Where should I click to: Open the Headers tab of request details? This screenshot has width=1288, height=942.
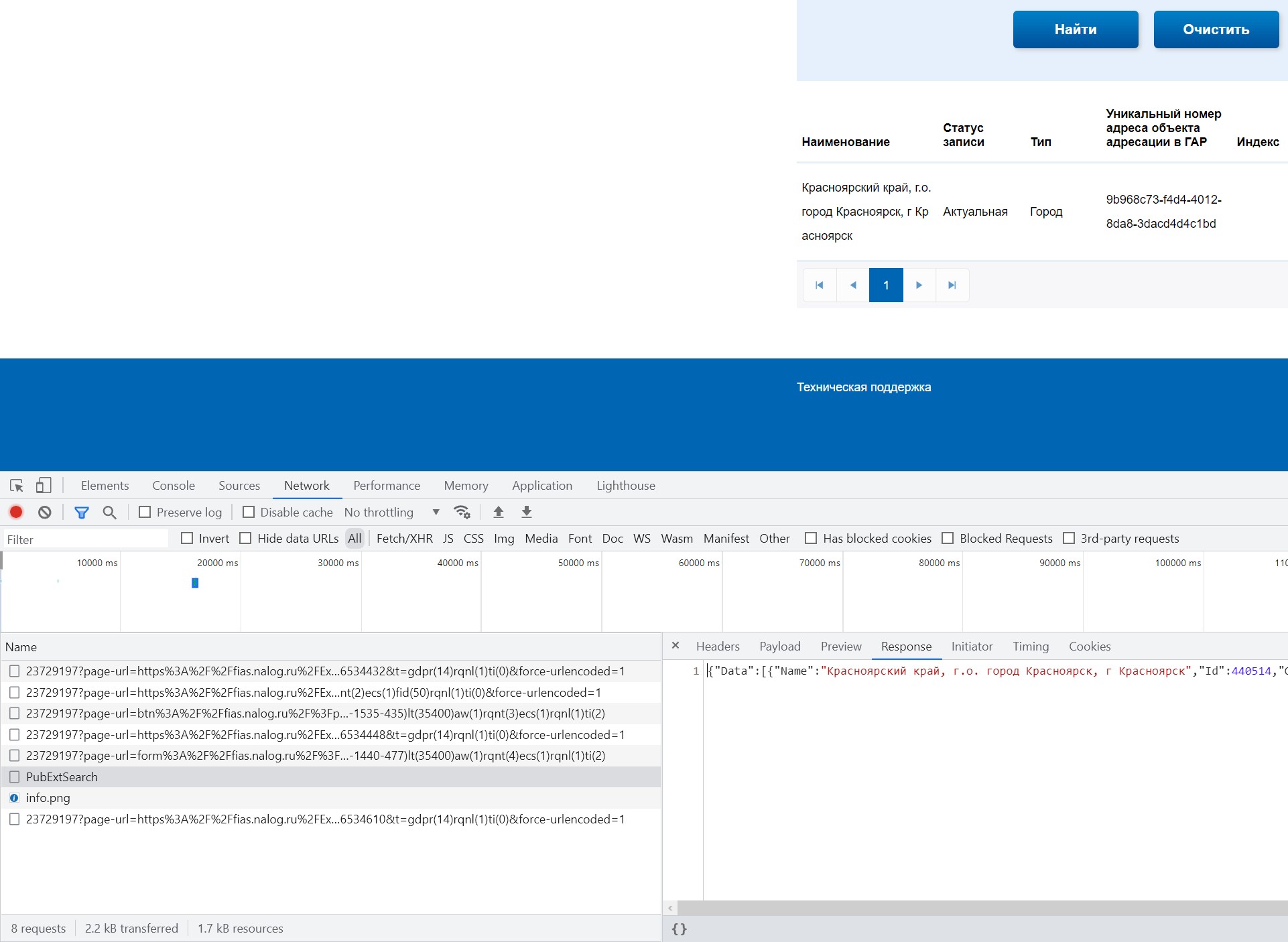[718, 647]
